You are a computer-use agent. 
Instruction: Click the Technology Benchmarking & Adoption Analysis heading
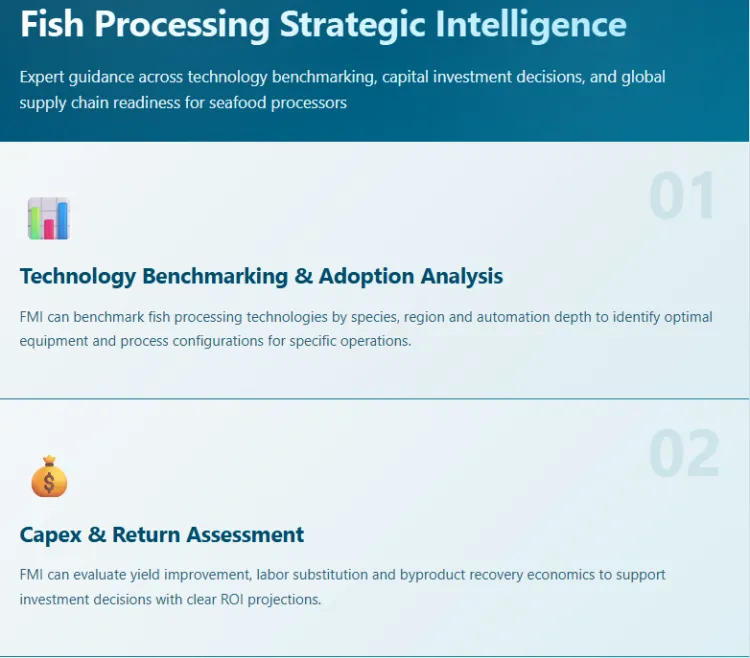click(x=261, y=276)
